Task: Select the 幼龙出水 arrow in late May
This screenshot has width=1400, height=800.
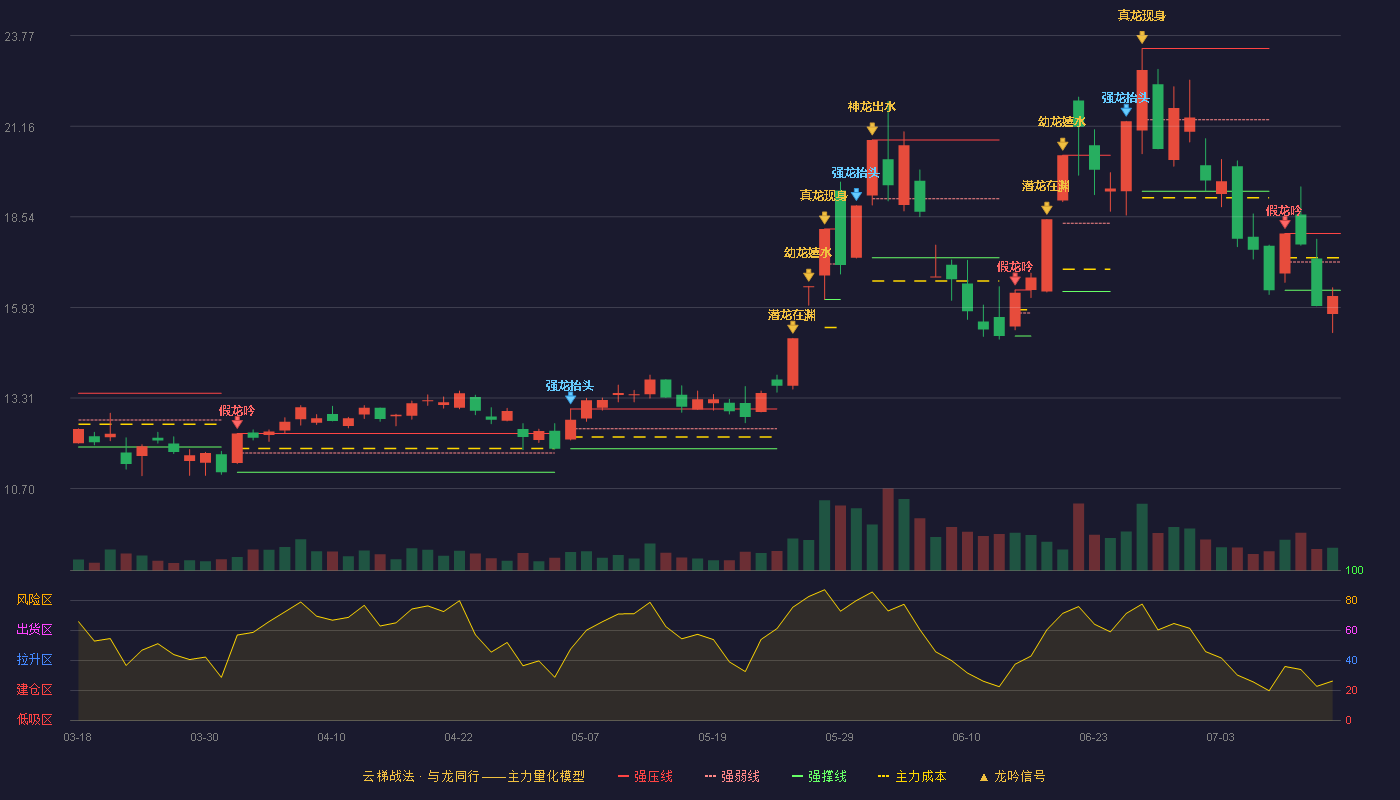Action: [x=808, y=275]
